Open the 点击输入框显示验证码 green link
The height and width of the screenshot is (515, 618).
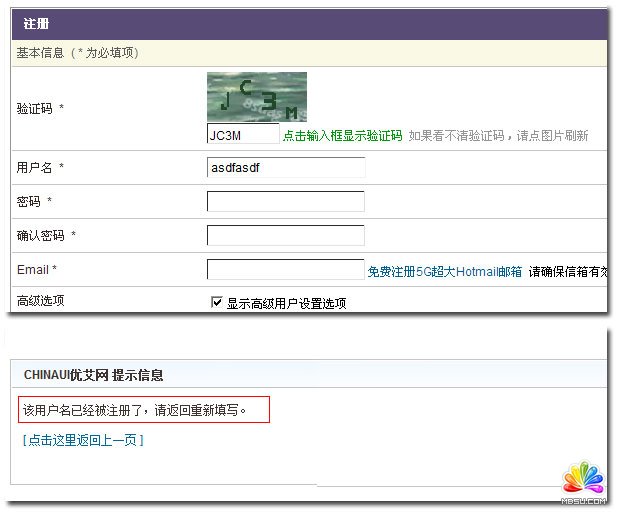point(342,136)
